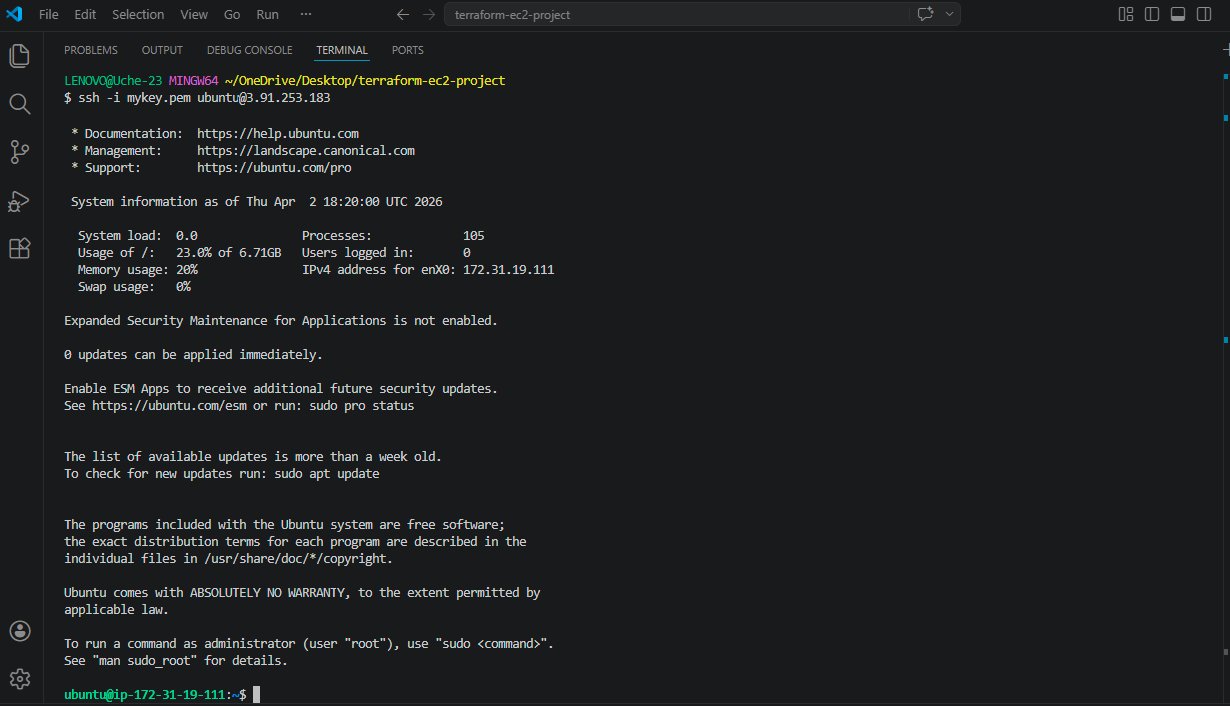Image resolution: width=1230 pixels, height=706 pixels.
Task: Open the Run and Debug view
Action: [19, 200]
